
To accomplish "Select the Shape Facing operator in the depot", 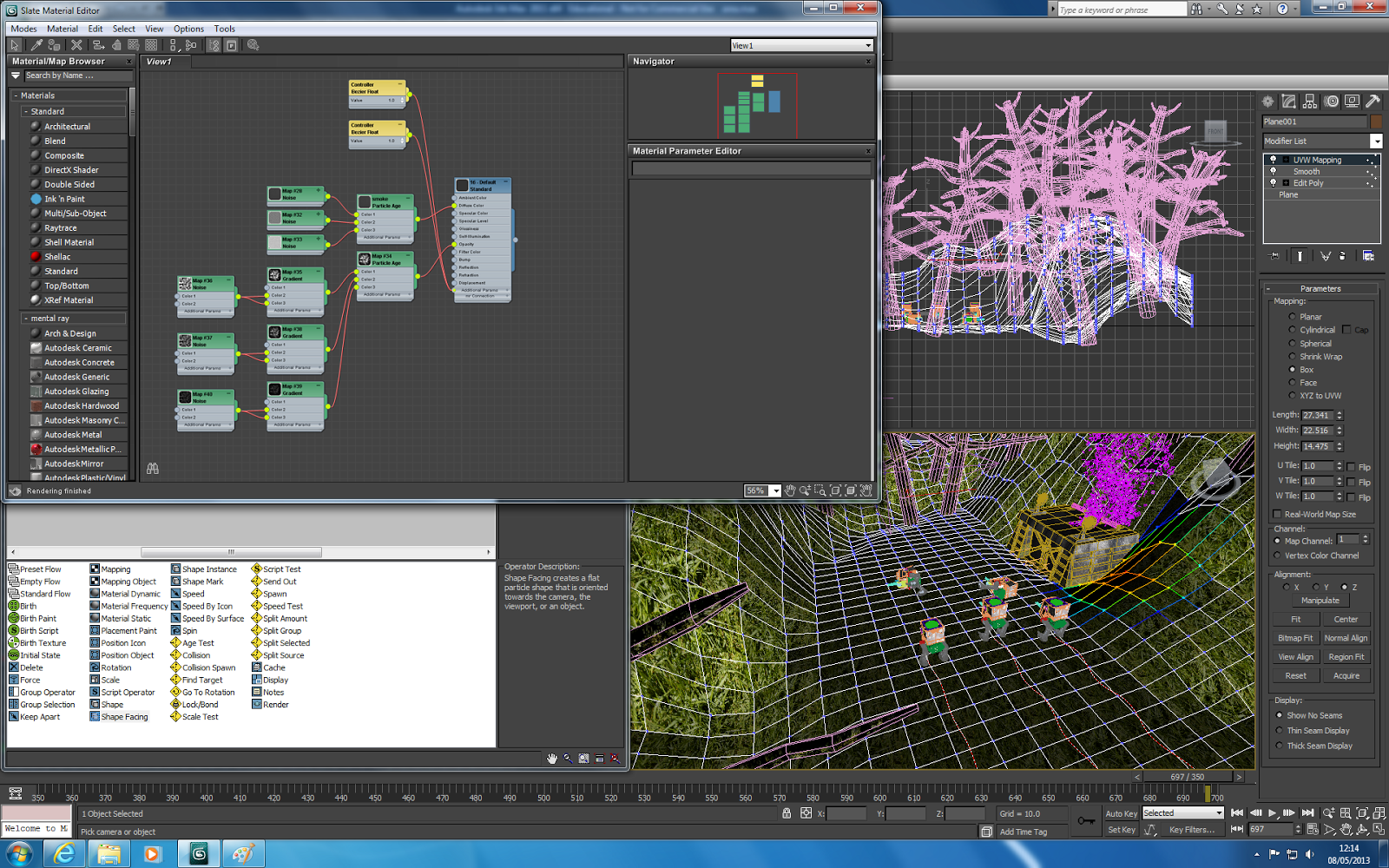I will [122, 716].
